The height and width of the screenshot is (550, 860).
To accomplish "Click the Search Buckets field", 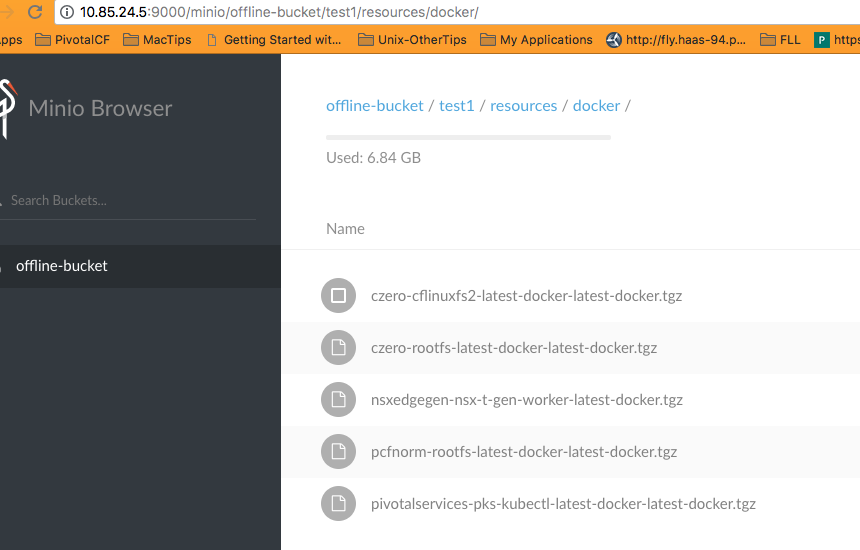I will pos(127,201).
